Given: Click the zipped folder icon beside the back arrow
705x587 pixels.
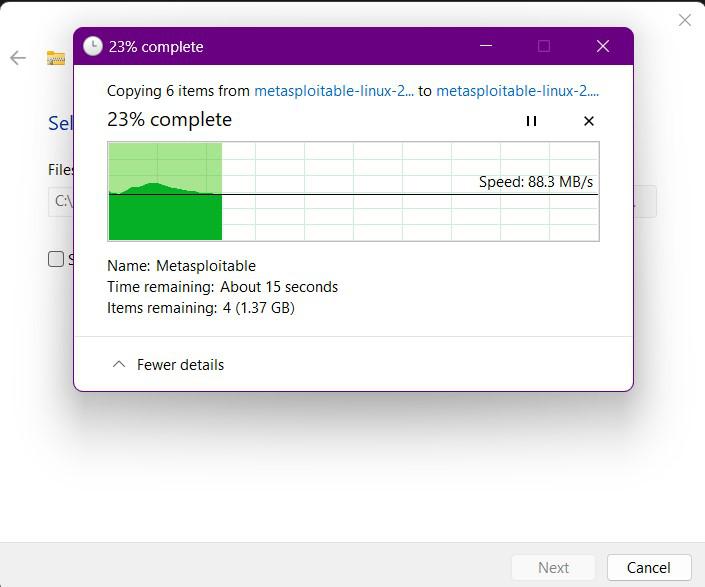Looking at the screenshot, I should point(56,58).
